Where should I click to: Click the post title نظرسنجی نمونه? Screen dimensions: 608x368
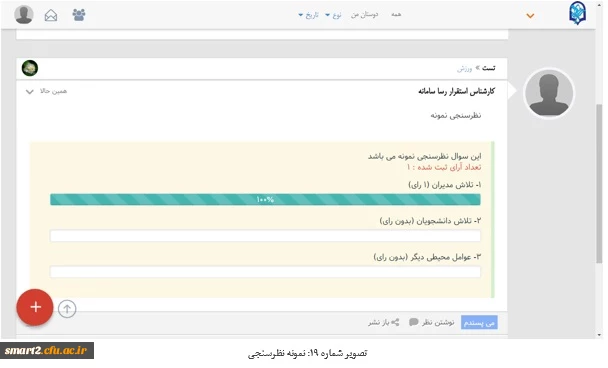(456, 116)
